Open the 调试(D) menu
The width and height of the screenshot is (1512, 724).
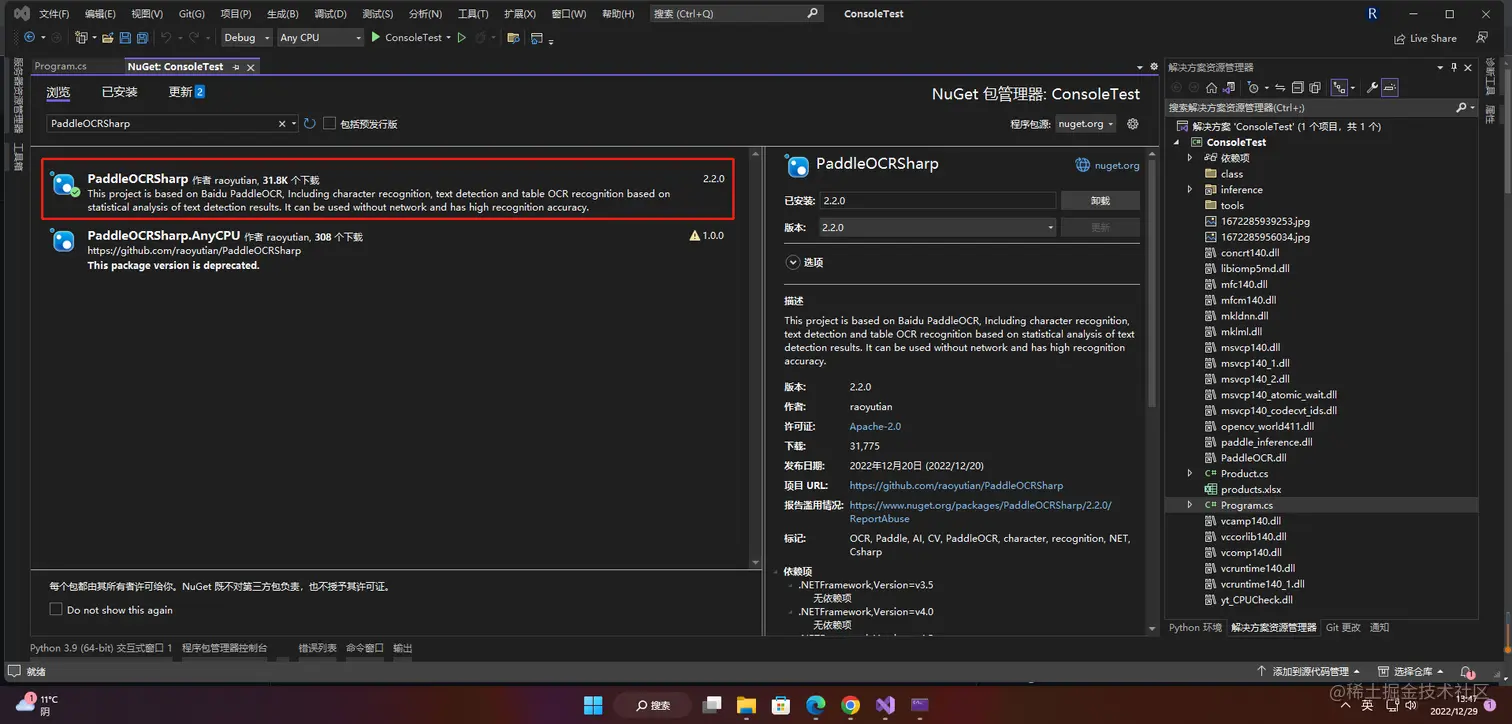pyautogui.click(x=330, y=14)
